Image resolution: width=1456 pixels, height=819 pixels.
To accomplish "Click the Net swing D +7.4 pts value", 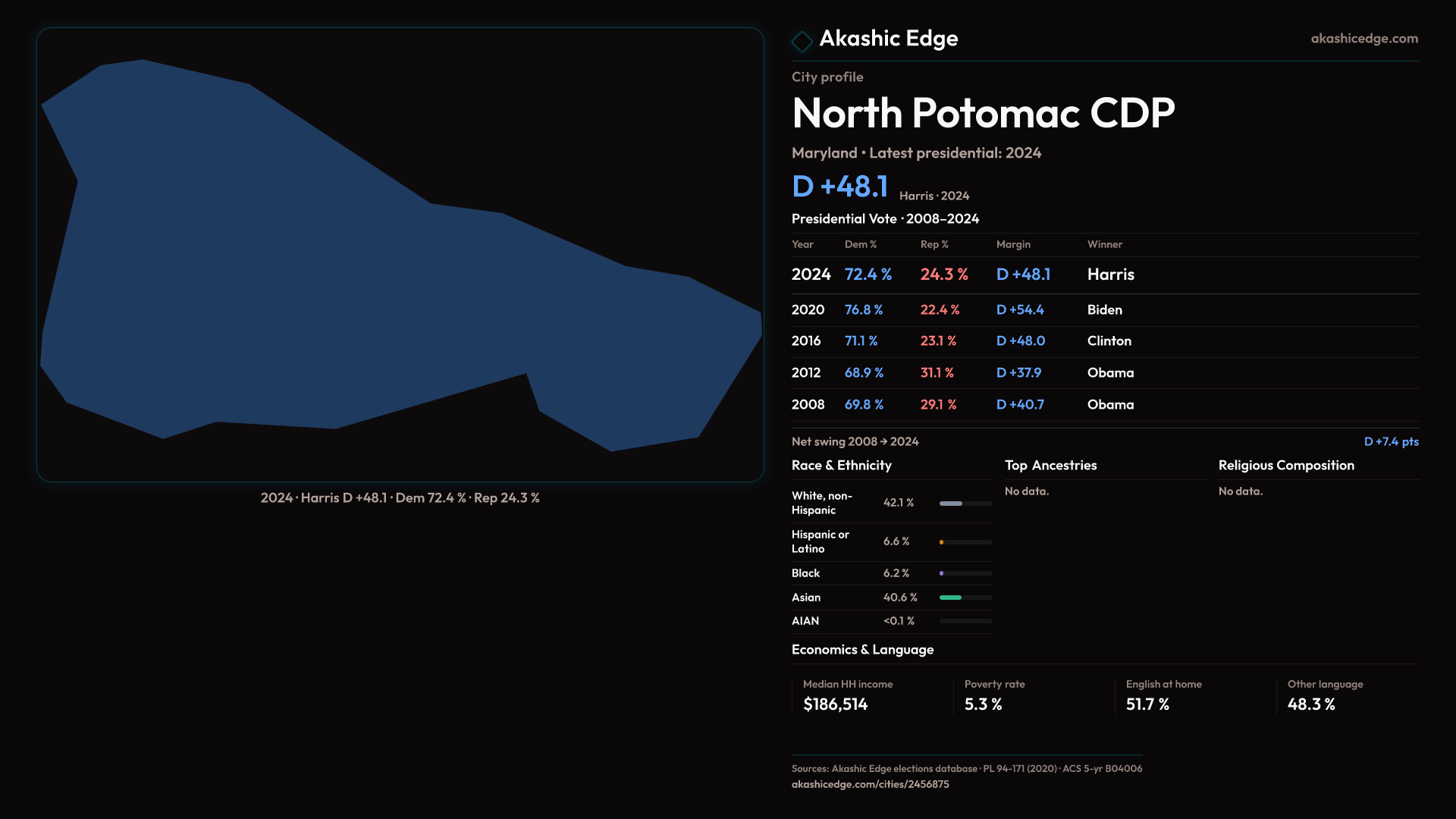I will coord(1391,441).
